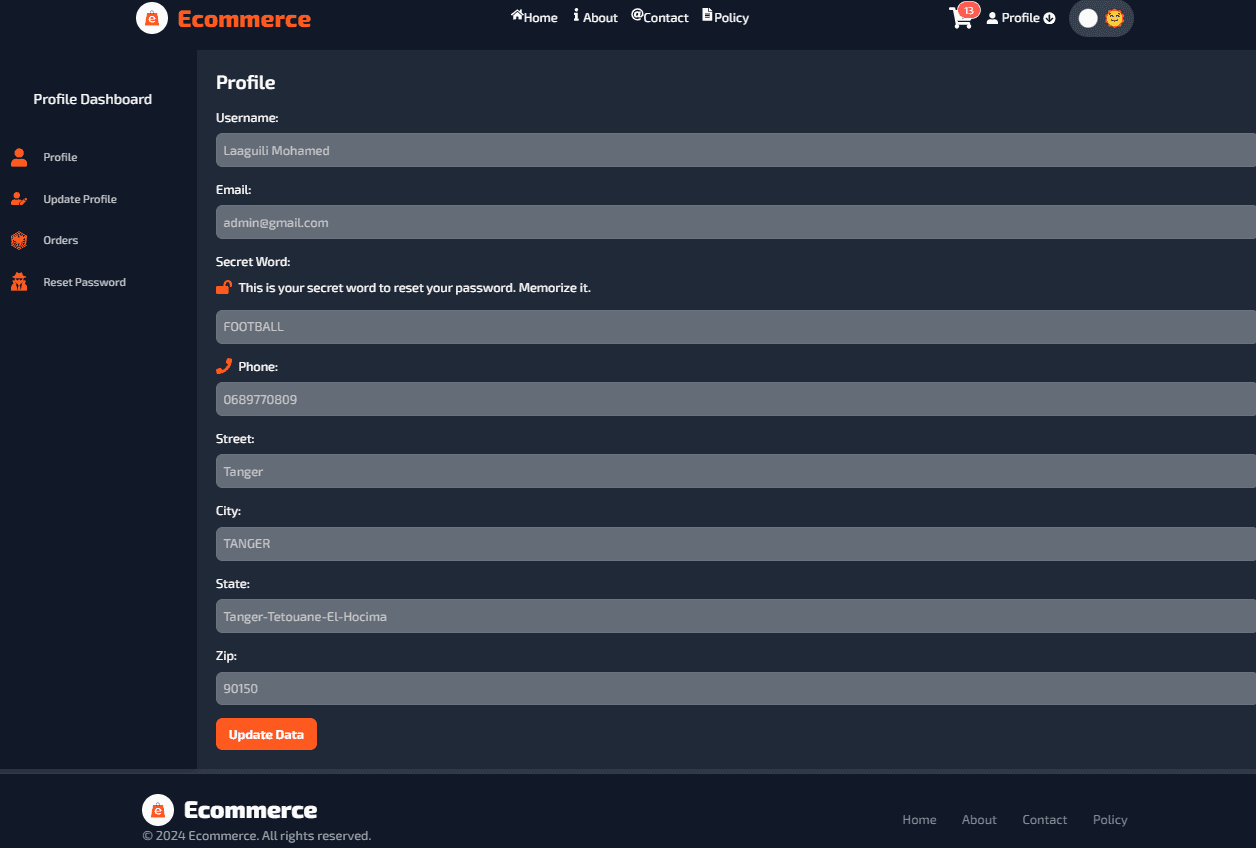The width and height of the screenshot is (1256, 848).
Task: Click the shopping cart icon in header
Action: point(962,19)
